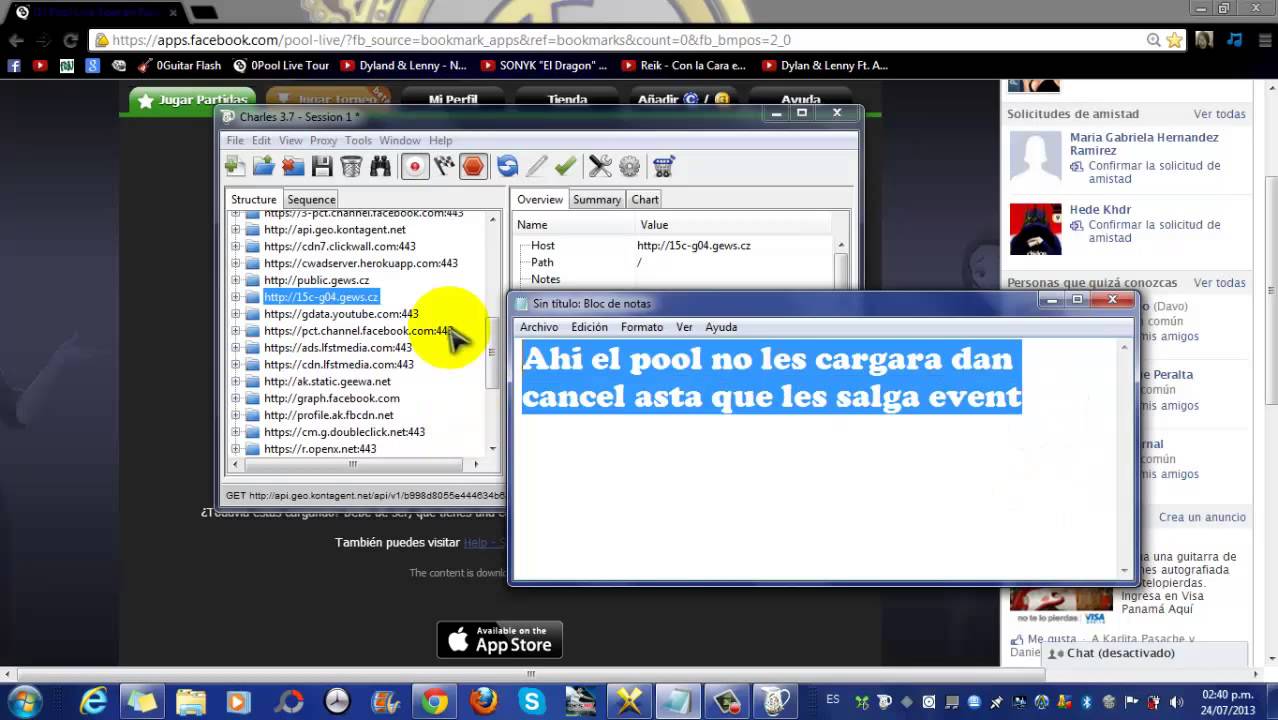Click the blue Repeat request arrow icon
Screen dimensions: 1278x720
[507, 166]
